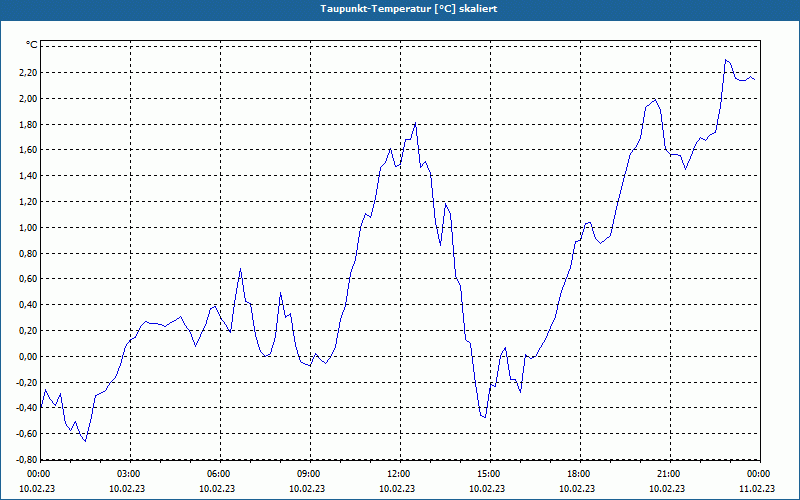Click the '1,60' y-axis tick label
Screen dimensions: 800x500
(30, 150)
